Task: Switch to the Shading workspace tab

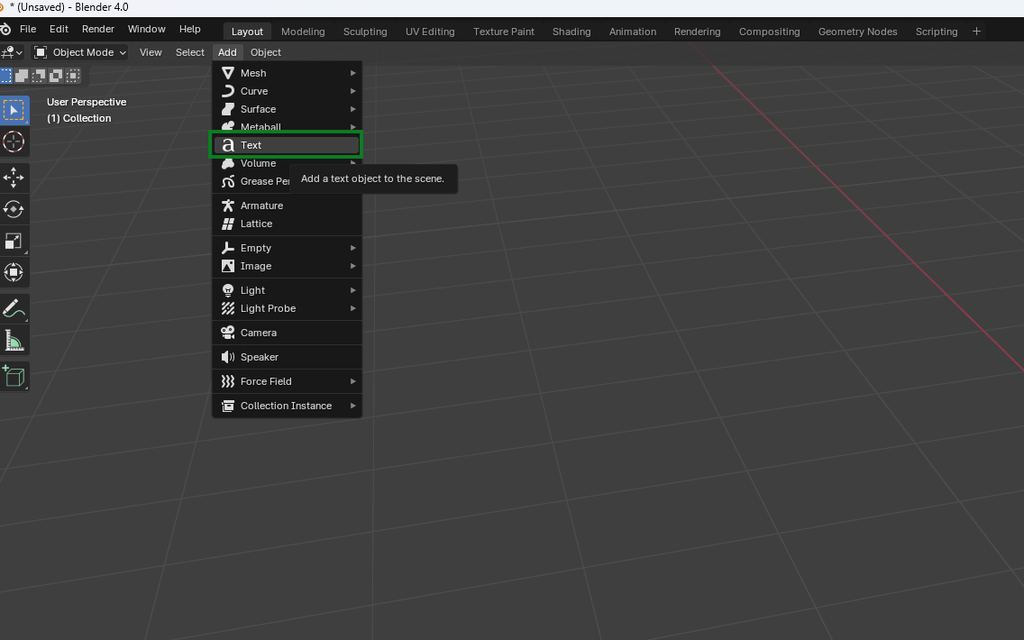Action: tap(571, 31)
